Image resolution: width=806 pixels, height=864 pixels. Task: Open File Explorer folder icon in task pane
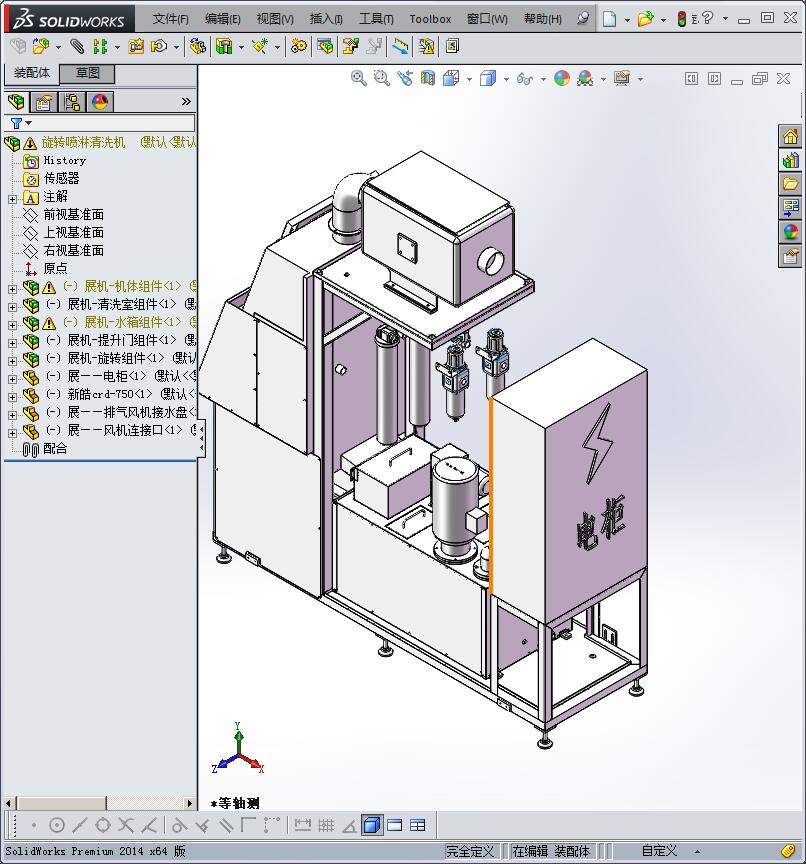click(791, 184)
